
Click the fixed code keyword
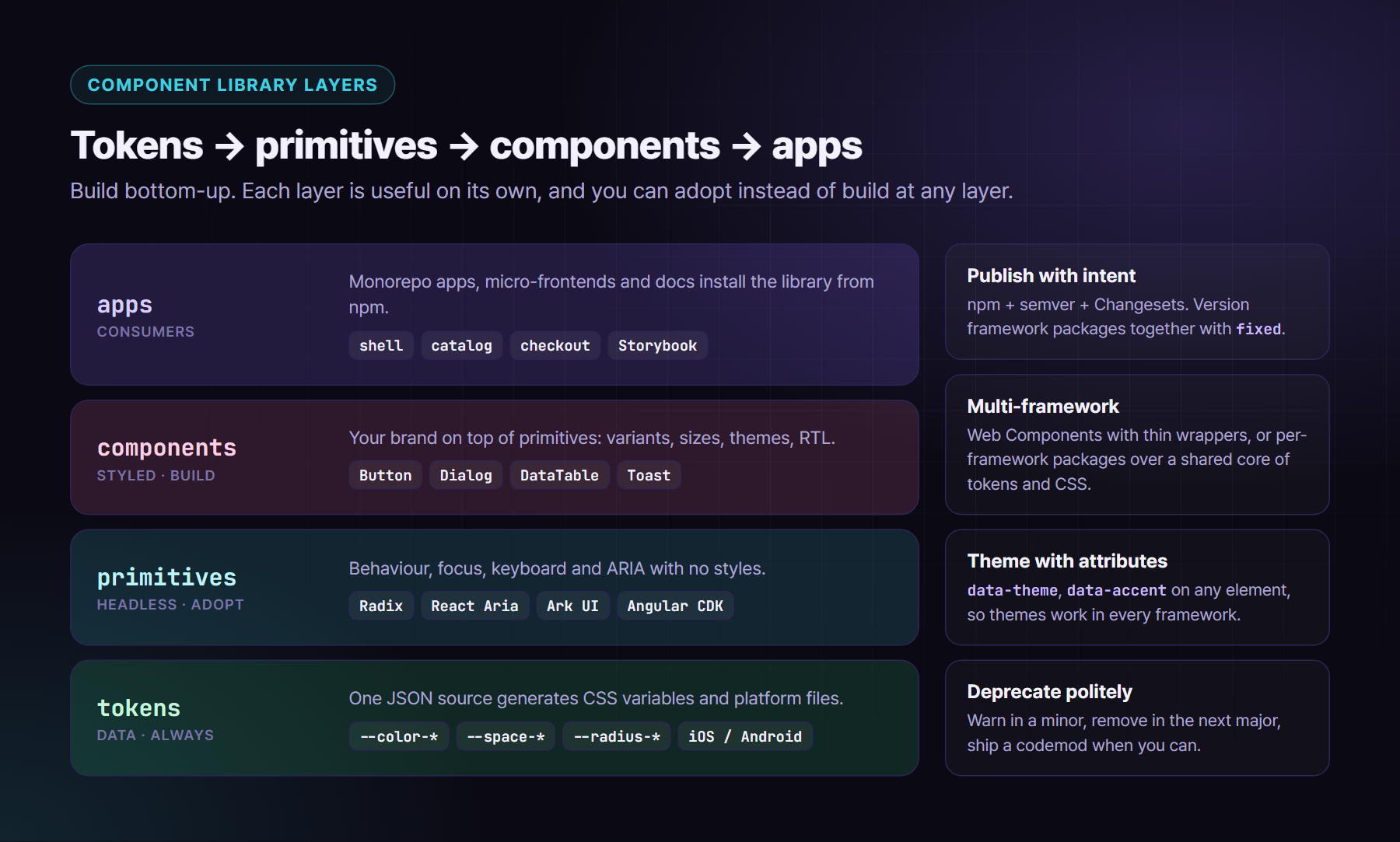pyautogui.click(x=1258, y=329)
